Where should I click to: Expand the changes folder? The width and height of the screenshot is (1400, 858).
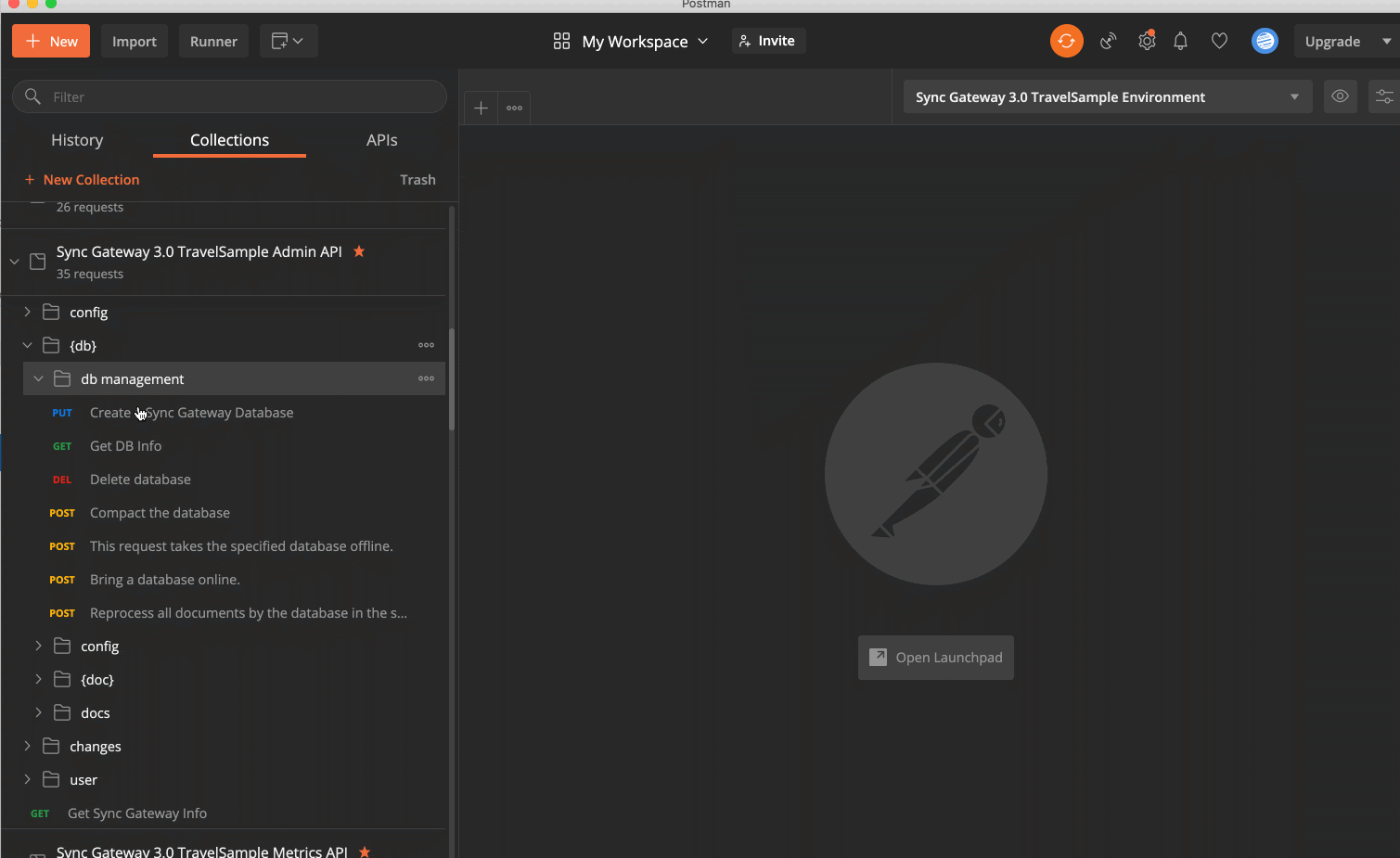pyautogui.click(x=28, y=746)
